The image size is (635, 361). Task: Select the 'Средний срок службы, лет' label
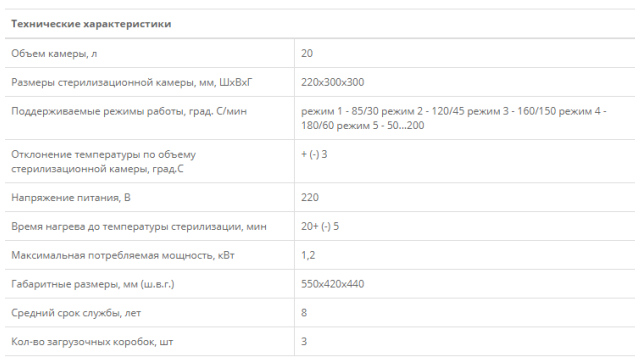click(76, 313)
